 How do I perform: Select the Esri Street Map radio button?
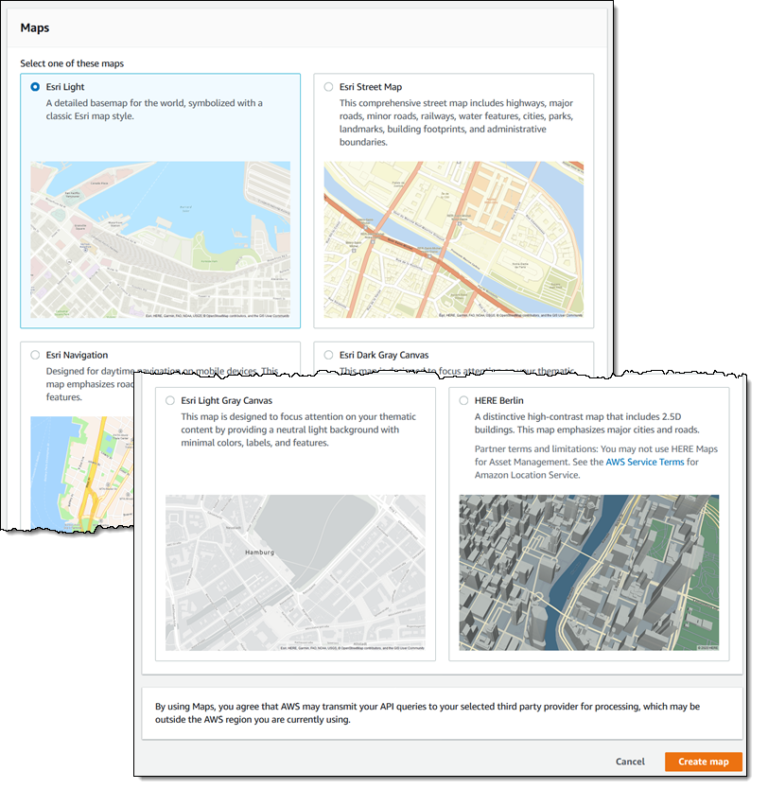(328, 87)
